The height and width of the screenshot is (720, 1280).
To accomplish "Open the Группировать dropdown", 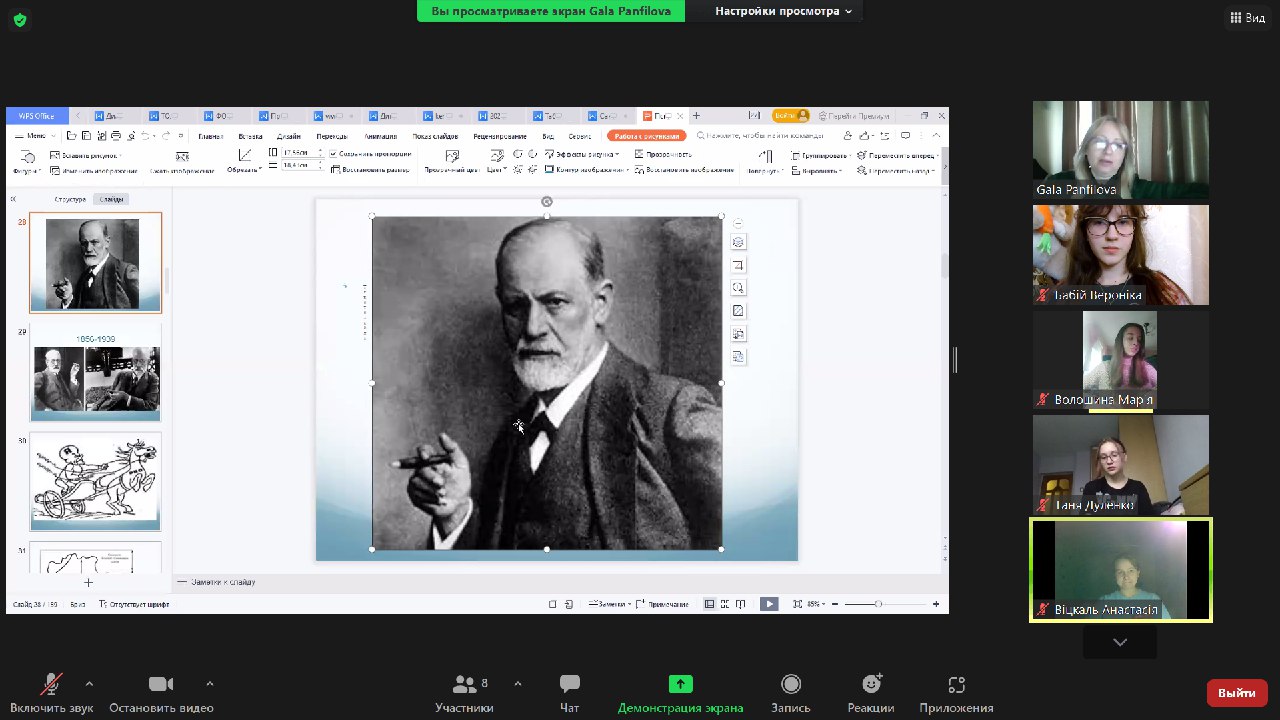I will (819, 156).
